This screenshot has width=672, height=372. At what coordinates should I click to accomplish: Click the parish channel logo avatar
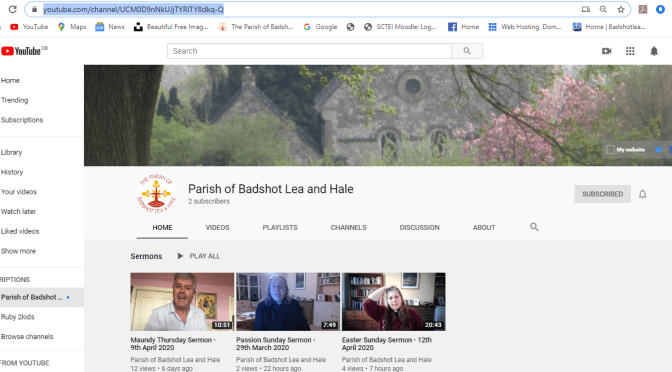[x=156, y=194]
